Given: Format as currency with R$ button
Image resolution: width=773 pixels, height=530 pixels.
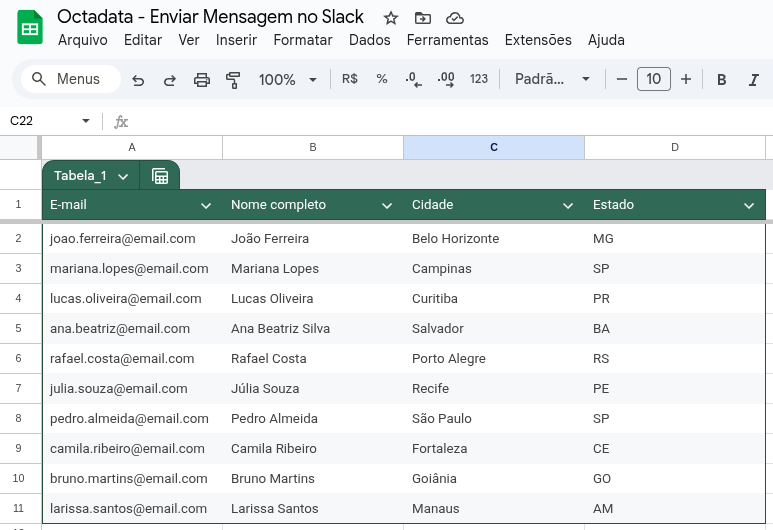Looking at the screenshot, I should (350, 79).
